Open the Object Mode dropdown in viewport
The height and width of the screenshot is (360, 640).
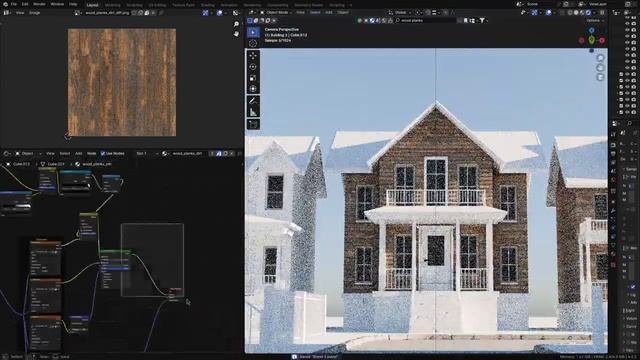(x=276, y=13)
